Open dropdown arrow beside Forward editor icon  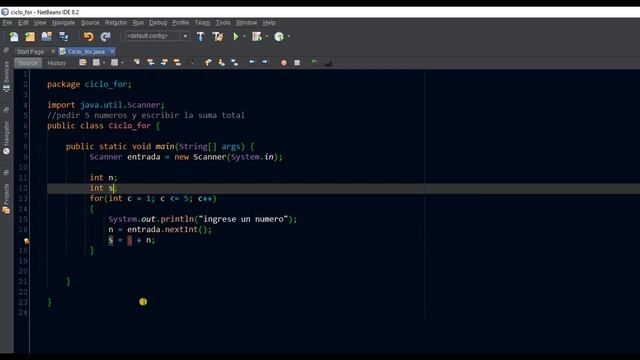[x=122, y=63]
